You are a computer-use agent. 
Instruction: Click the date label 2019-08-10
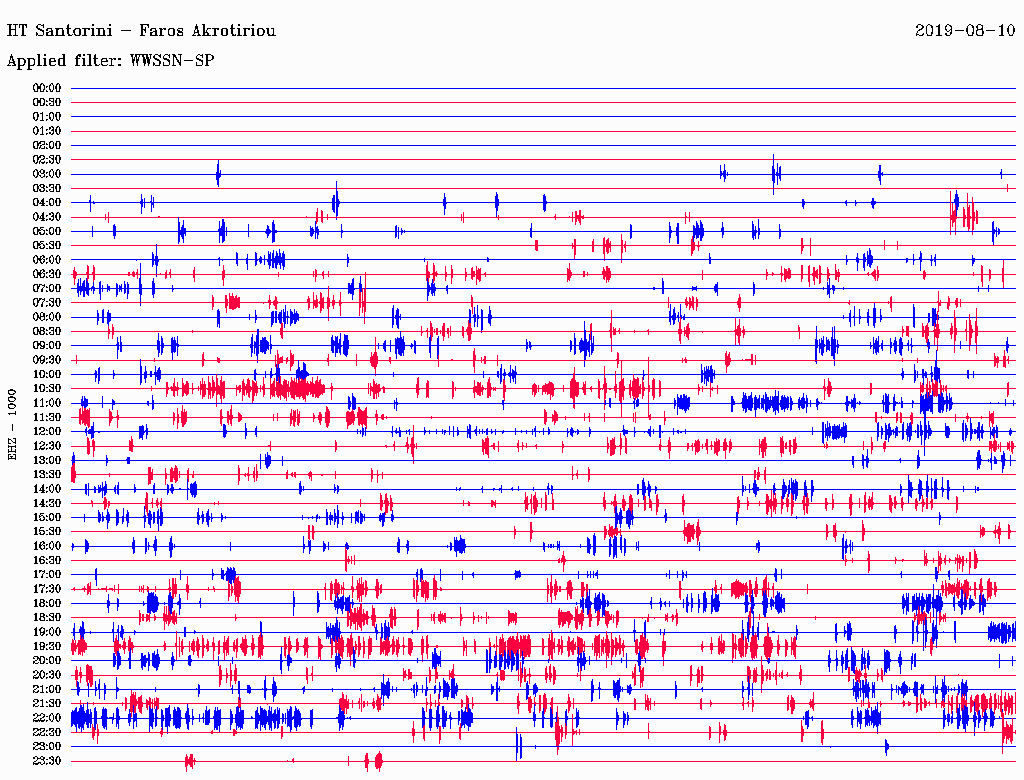tap(965, 31)
